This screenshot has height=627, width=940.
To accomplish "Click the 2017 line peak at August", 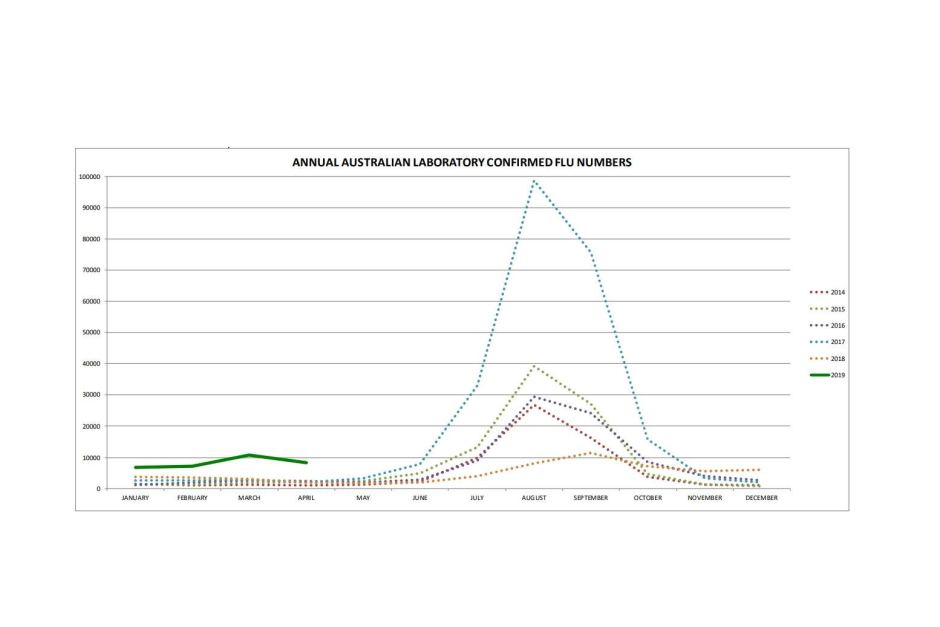I will tap(534, 181).
